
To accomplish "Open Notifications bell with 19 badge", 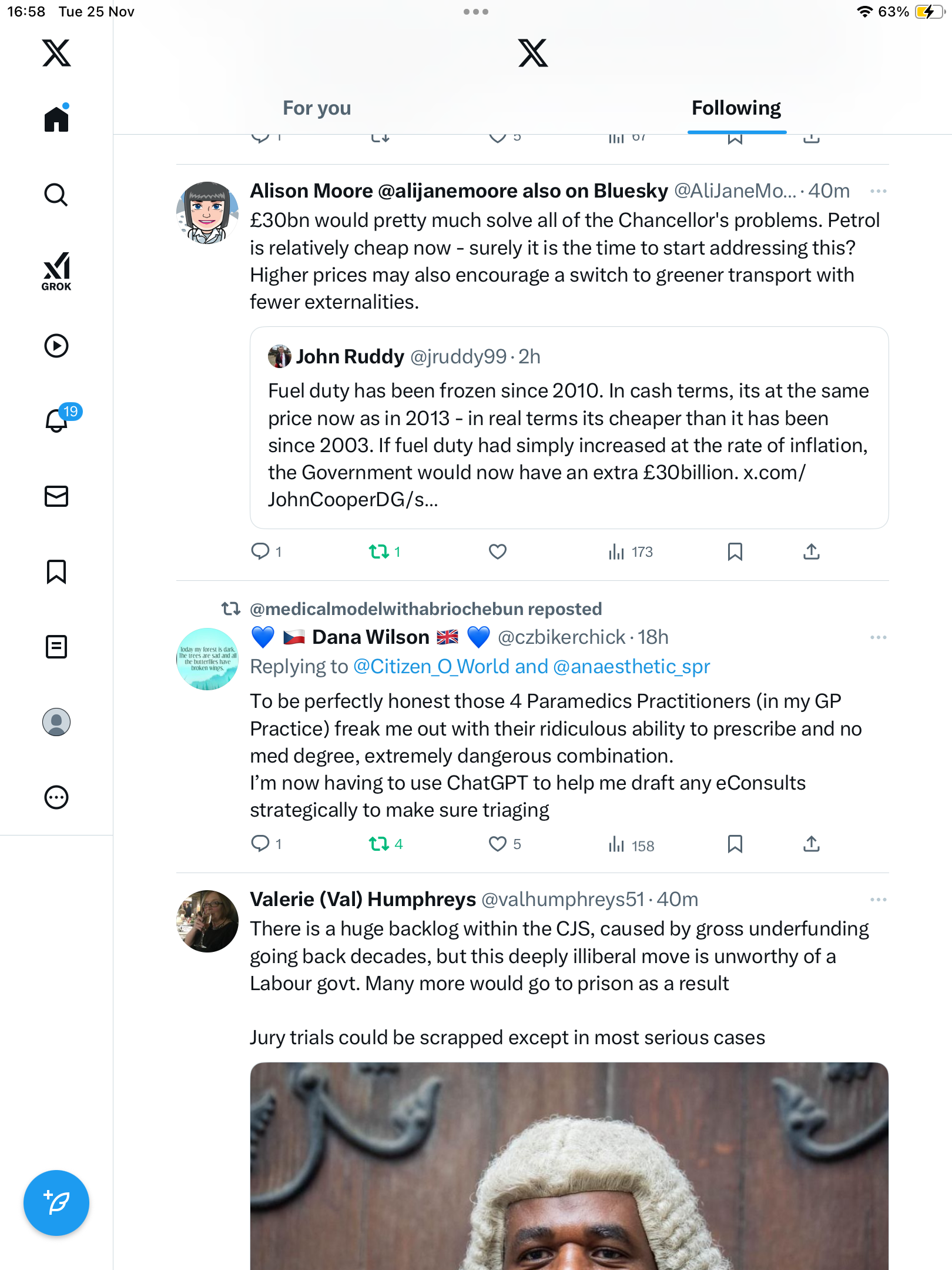I will point(57,420).
